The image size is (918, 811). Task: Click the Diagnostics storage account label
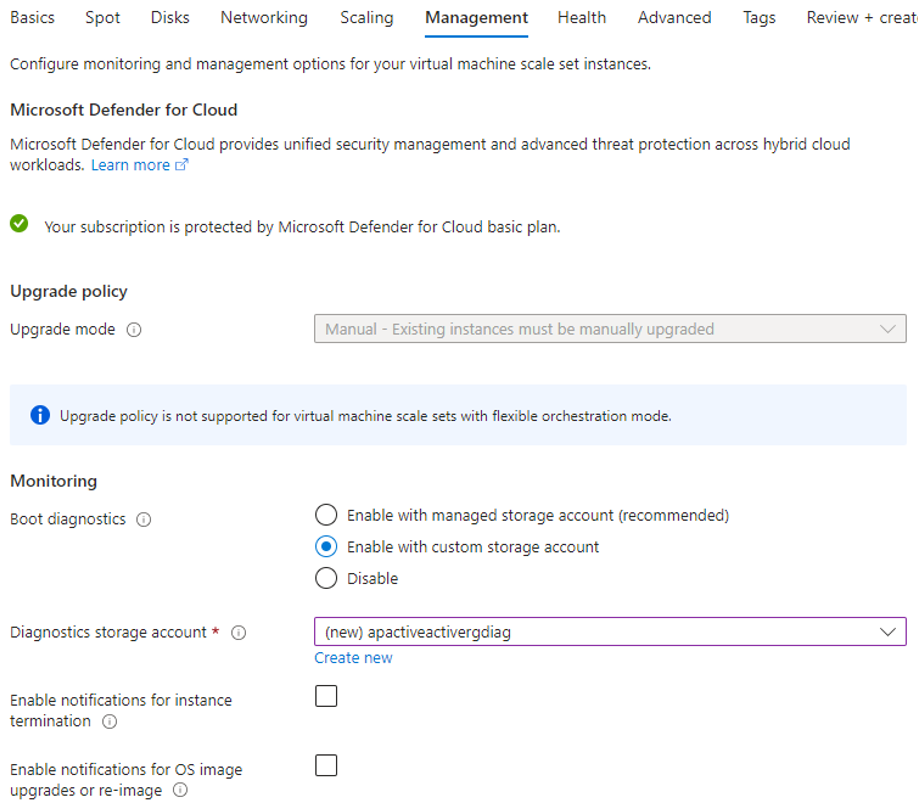(108, 632)
